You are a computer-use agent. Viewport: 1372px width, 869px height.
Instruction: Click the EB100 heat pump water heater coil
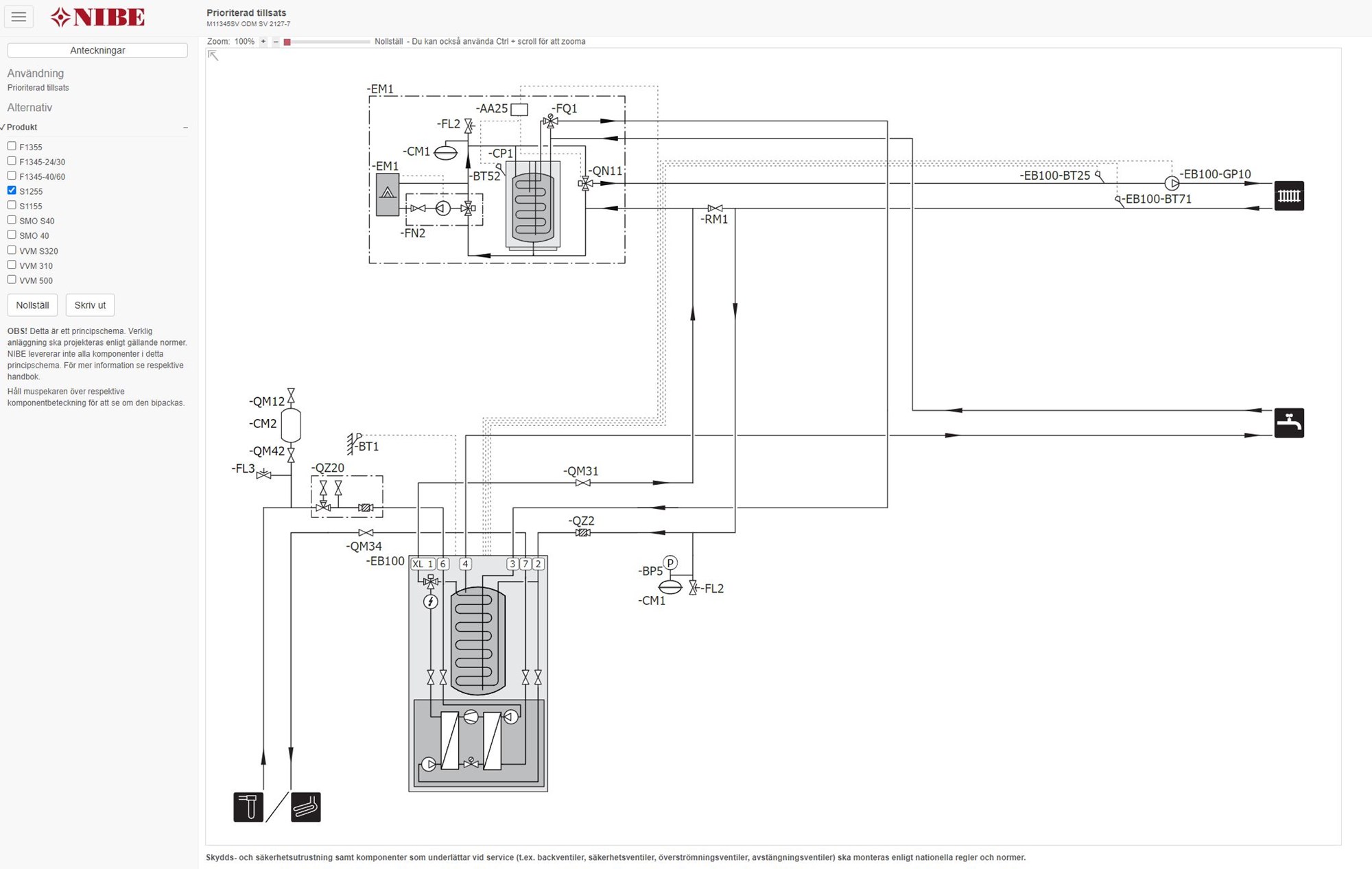pyautogui.click(x=478, y=640)
